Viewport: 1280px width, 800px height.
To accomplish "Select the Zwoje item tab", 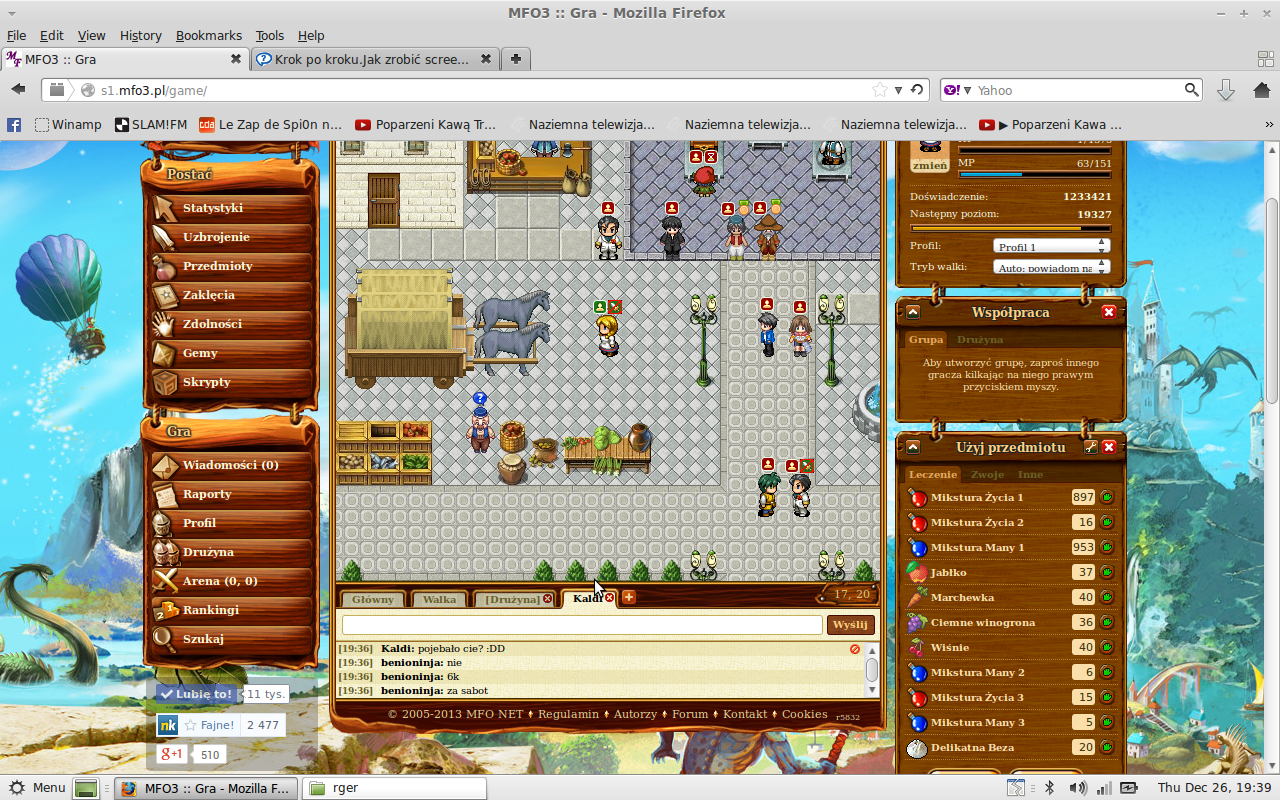I will tap(987, 474).
